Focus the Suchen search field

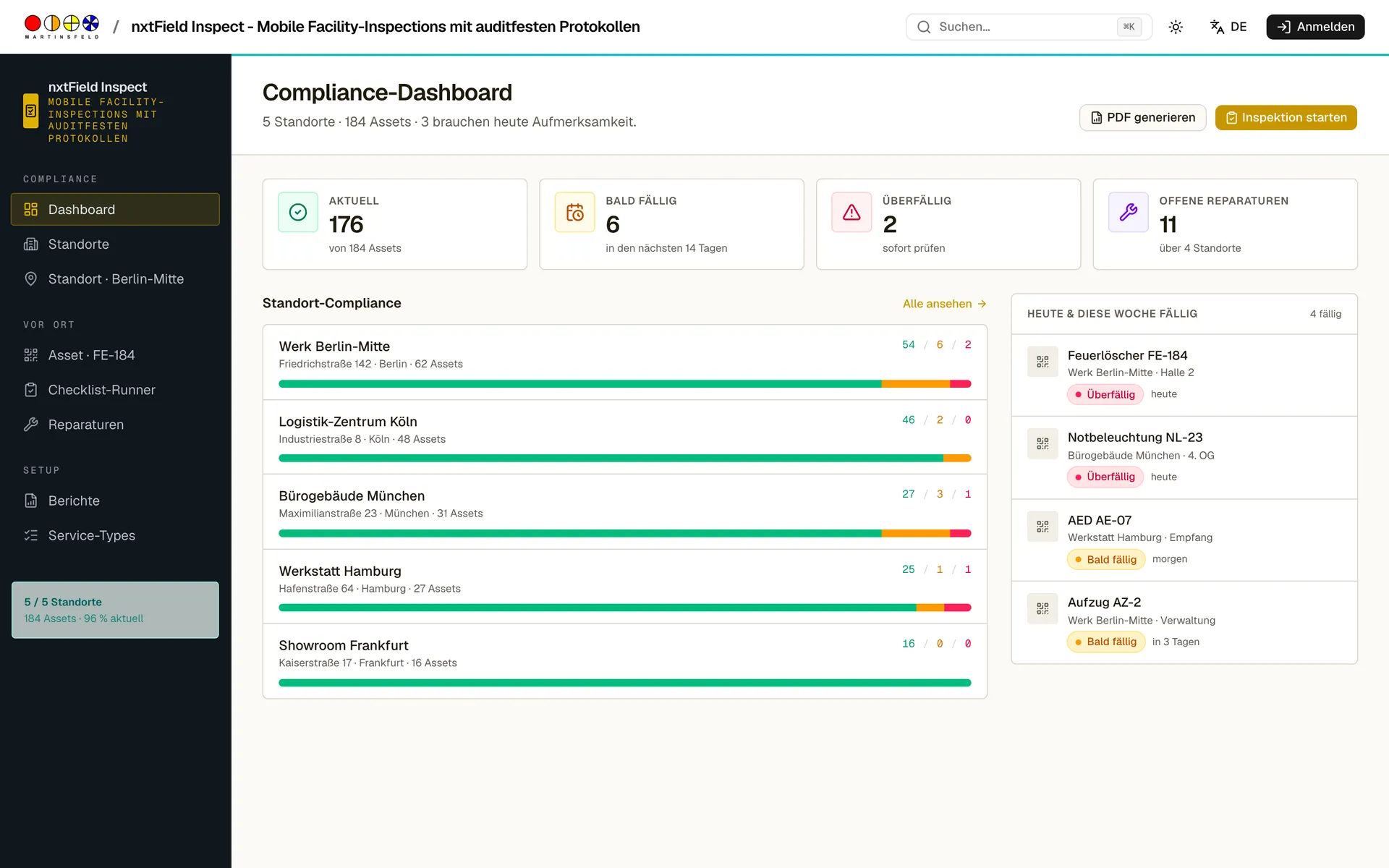point(1029,27)
